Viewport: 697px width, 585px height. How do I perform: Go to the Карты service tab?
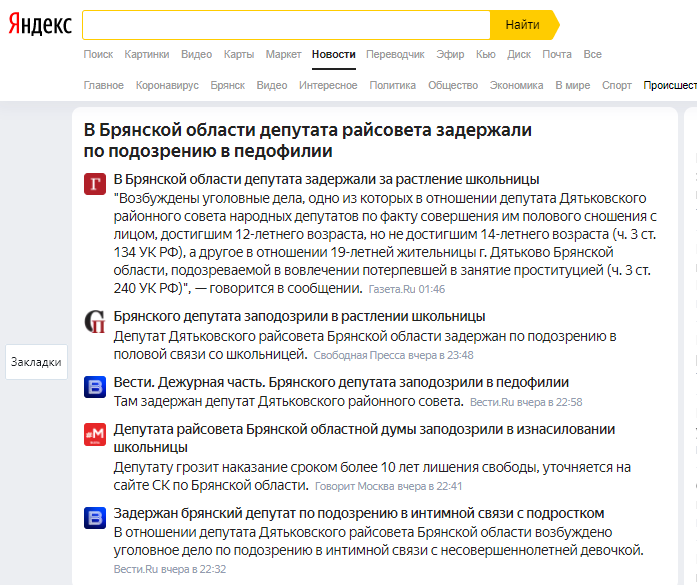pyautogui.click(x=239, y=54)
